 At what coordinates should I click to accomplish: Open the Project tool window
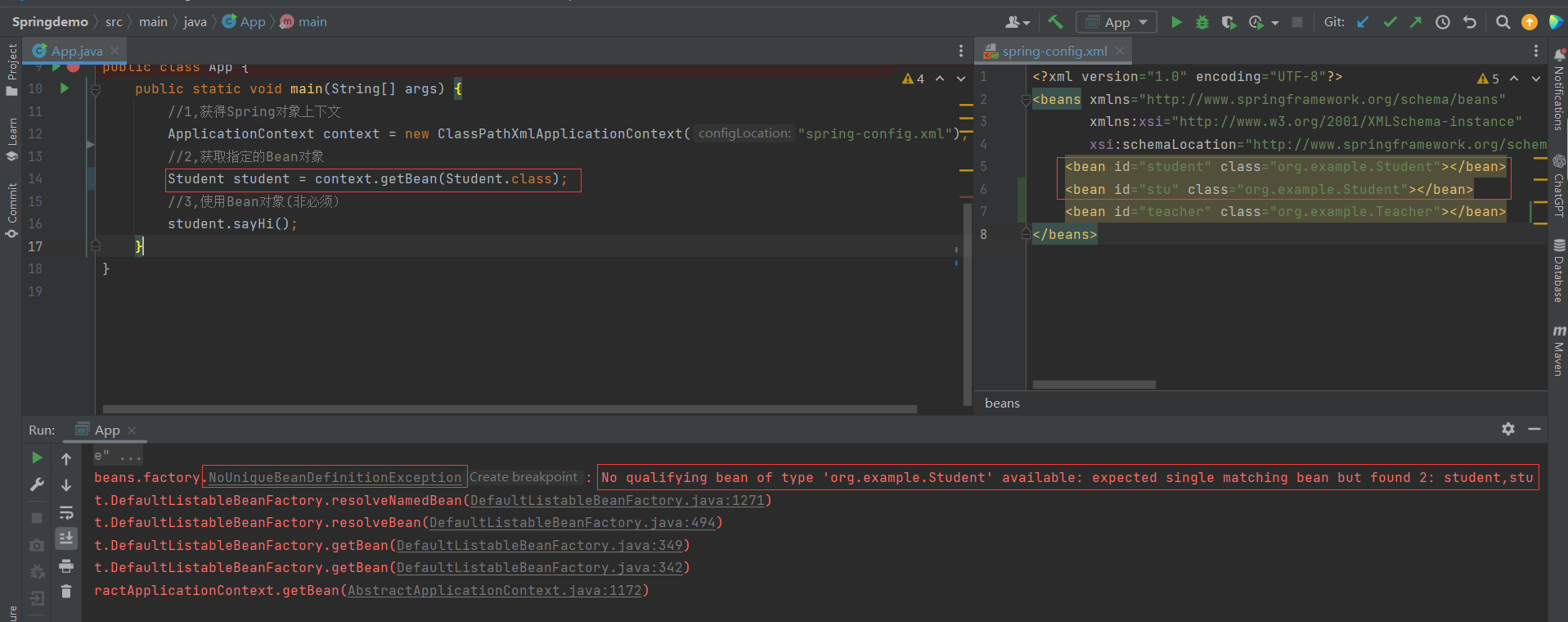click(11, 70)
